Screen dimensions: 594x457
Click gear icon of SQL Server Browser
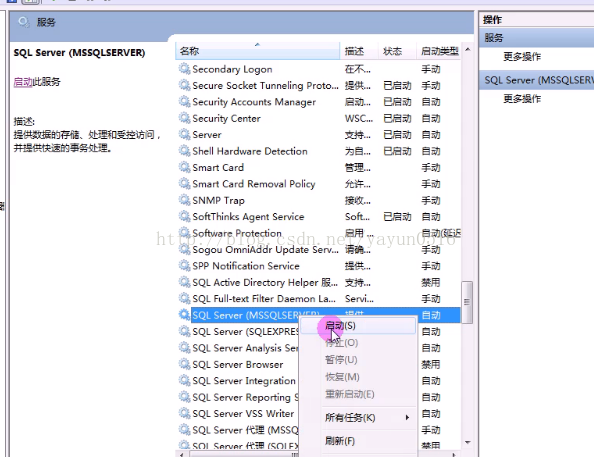[x=184, y=364]
